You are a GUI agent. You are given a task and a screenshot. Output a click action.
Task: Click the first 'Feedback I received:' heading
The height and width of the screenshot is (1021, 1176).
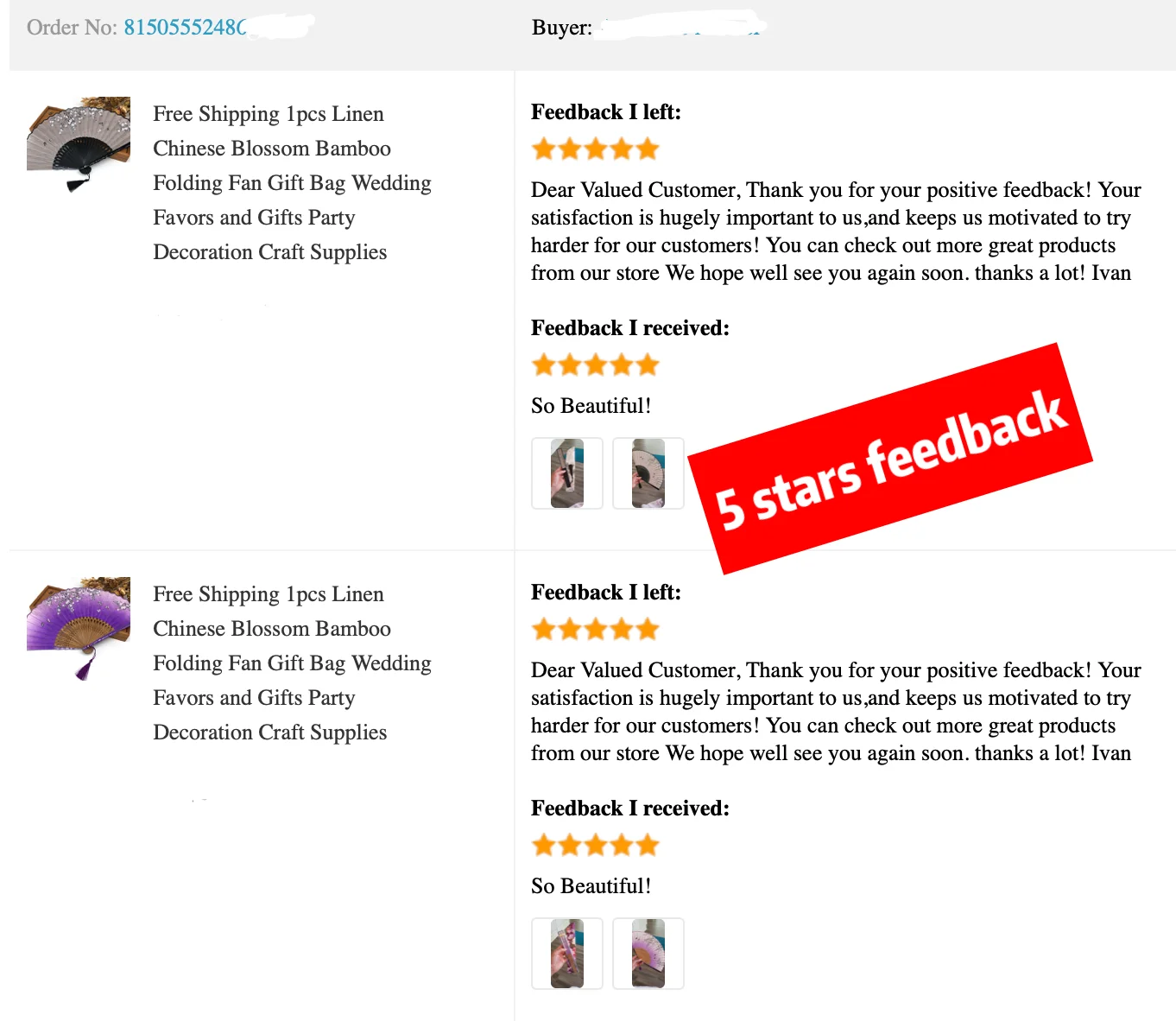(x=630, y=328)
